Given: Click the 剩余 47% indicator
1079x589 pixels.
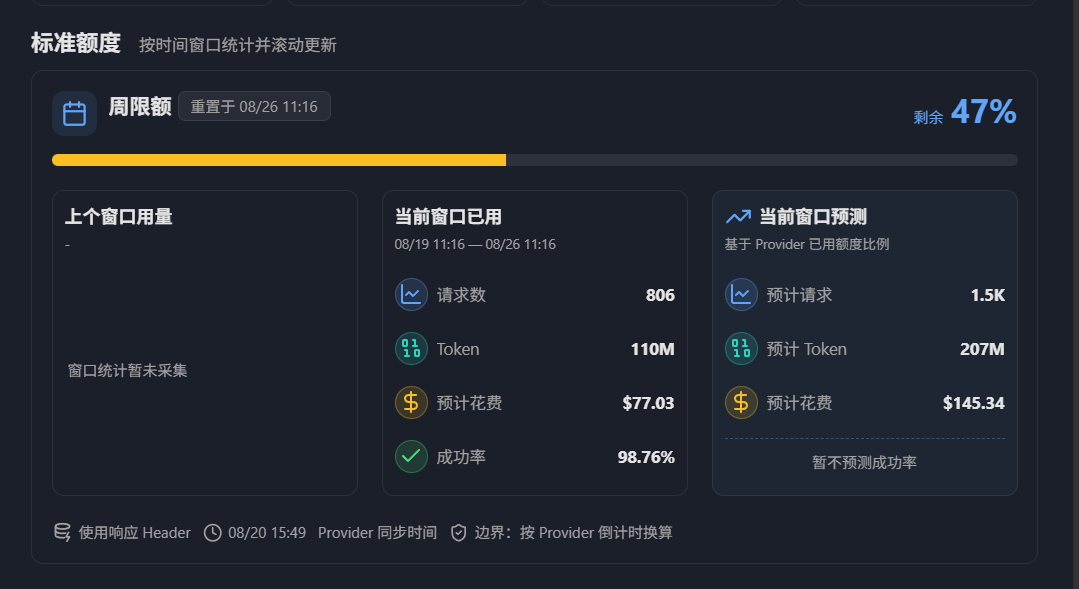Looking at the screenshot, I should click(965, 112).
